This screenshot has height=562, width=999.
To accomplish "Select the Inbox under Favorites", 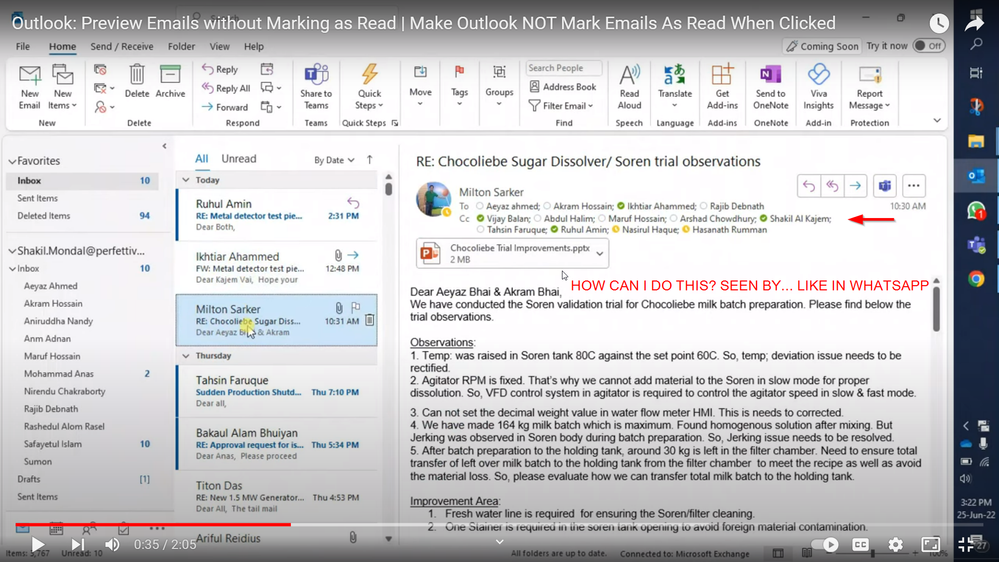I will (x=83, y=181).
